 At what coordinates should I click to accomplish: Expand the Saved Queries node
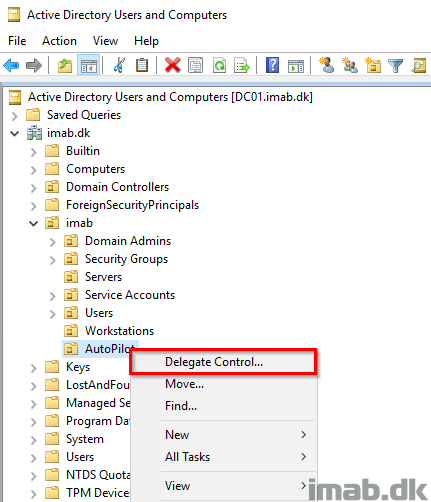(14, 116)
